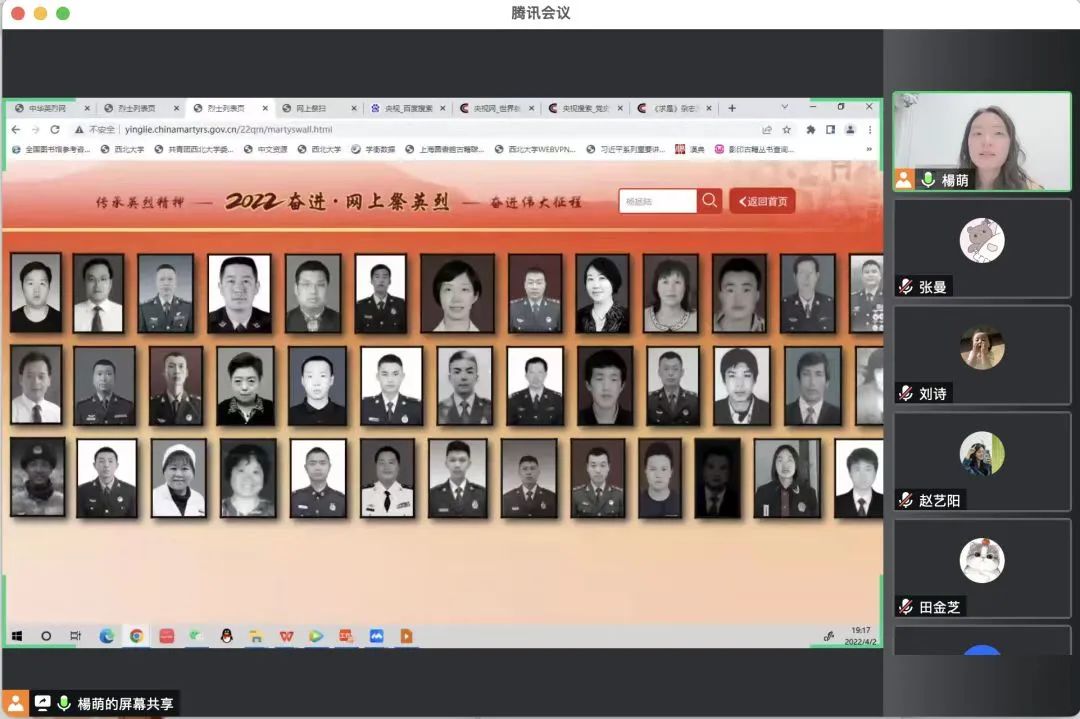Click the muted microphone icon beside 刘诗
1080x719 pixels.
(x=905, y=393)
